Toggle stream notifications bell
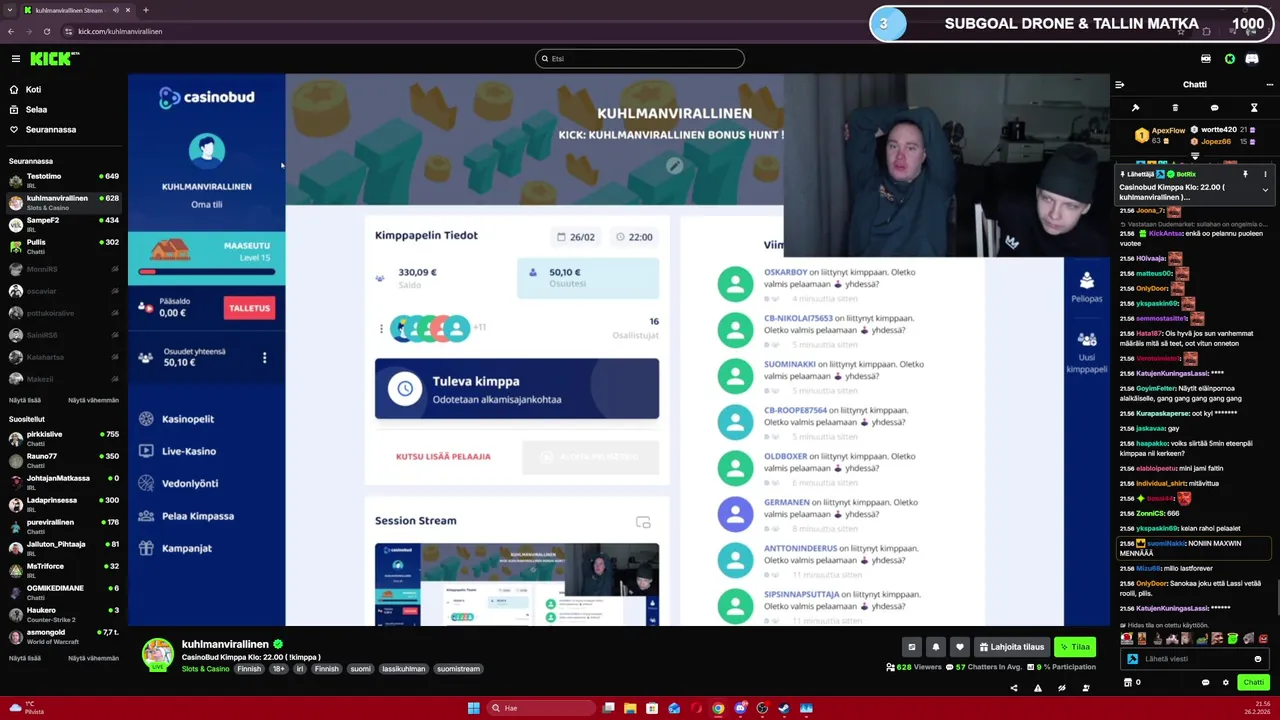This screenshot has width=1280, height=720. point(935,647)
